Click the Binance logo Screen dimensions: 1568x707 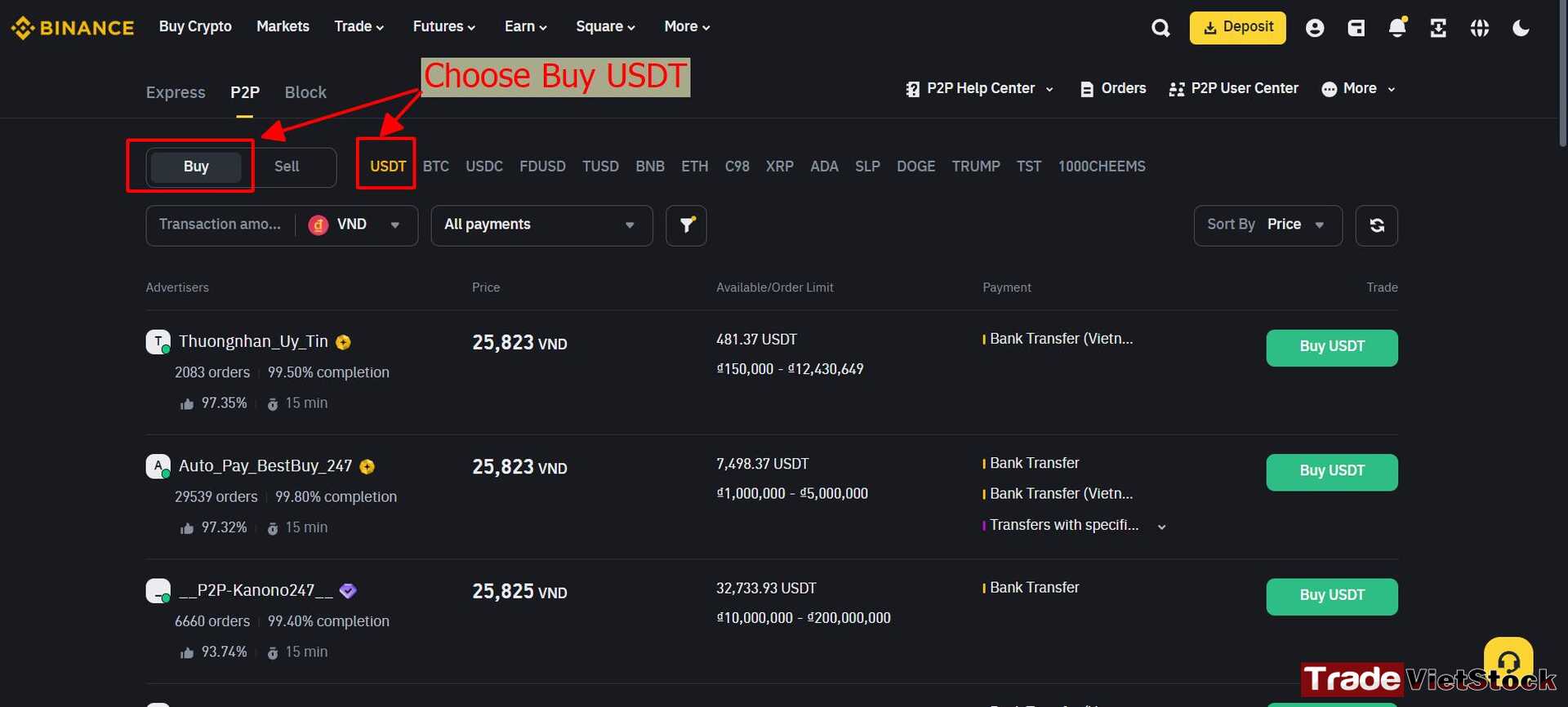tap(72, 28)
